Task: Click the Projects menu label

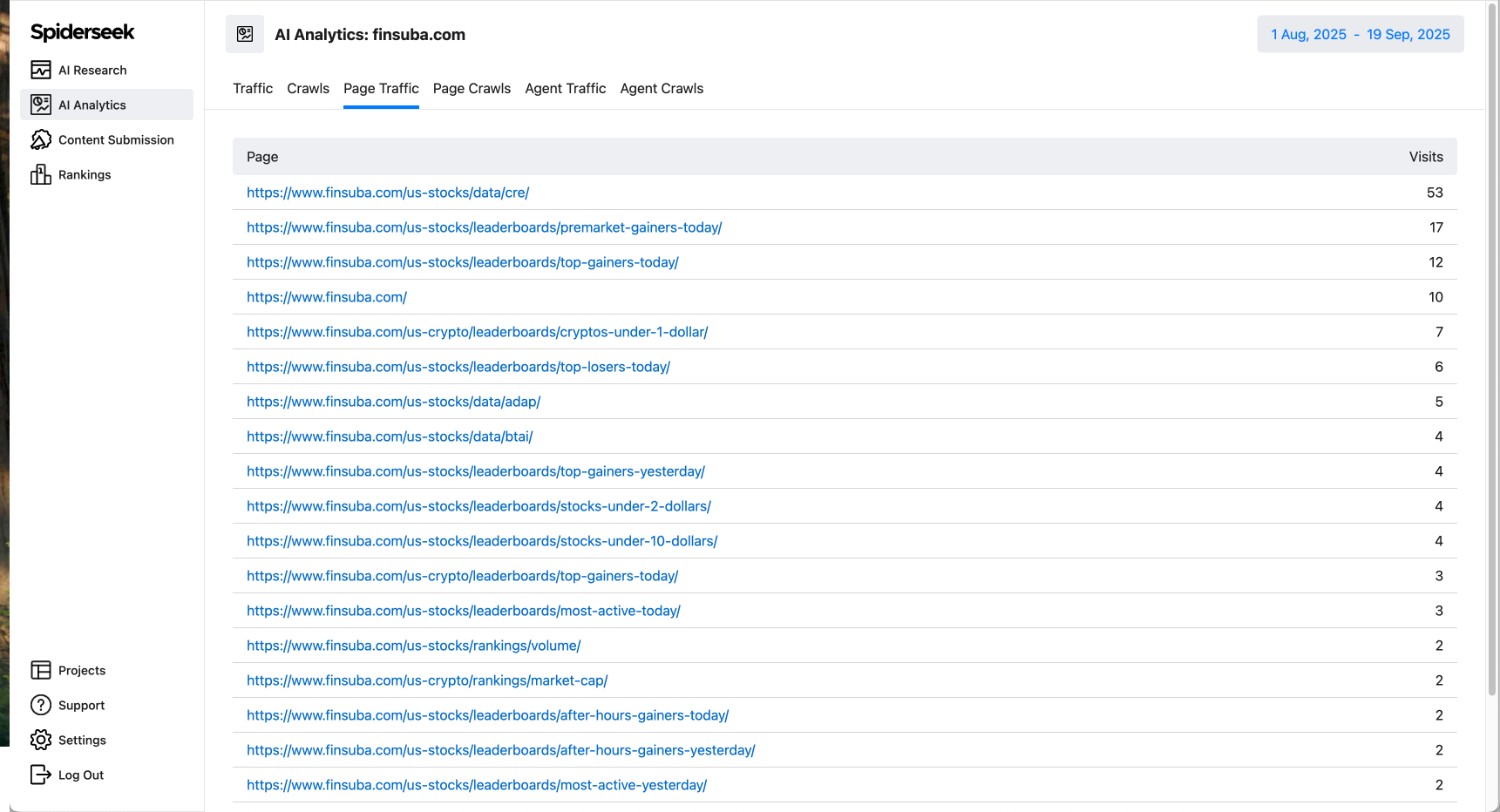Action: click(82, 670)
